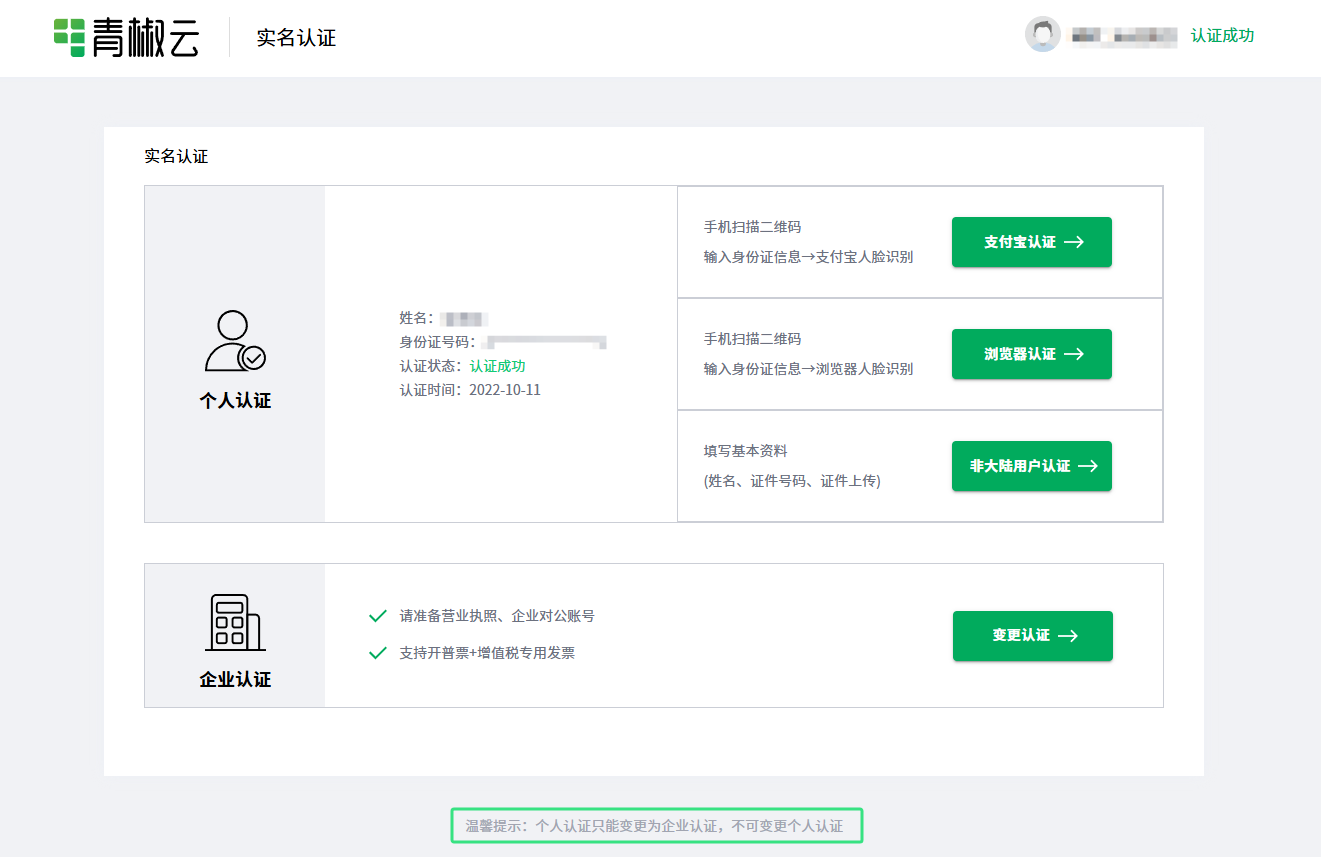Click the 个人认证 person icon
This screenshot has height=857, width=1321.
(234, 341)
